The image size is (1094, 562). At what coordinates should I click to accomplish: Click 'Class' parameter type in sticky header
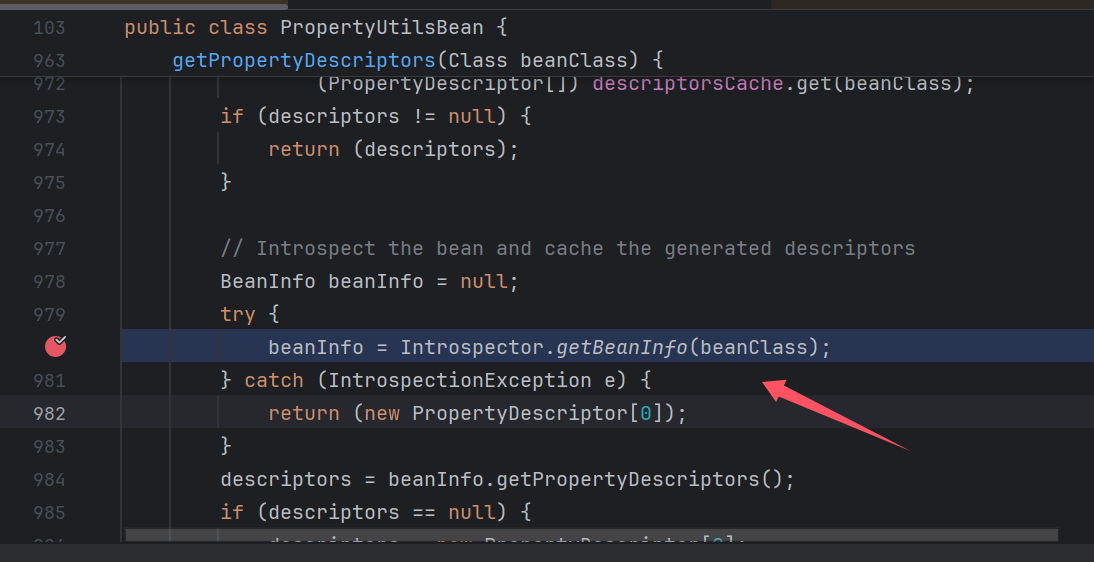478,61
